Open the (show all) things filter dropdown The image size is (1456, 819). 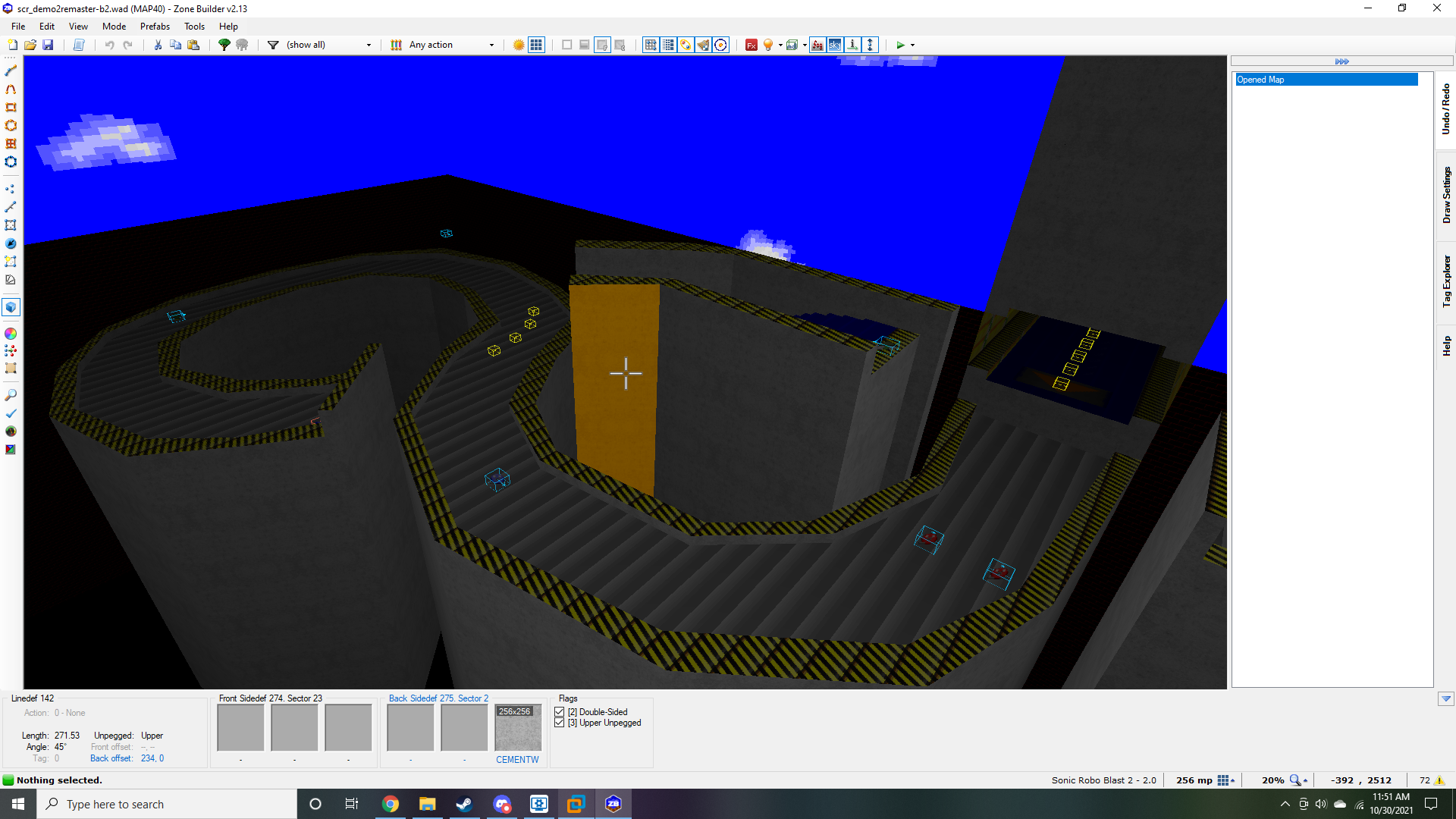[x=328, y=45]
